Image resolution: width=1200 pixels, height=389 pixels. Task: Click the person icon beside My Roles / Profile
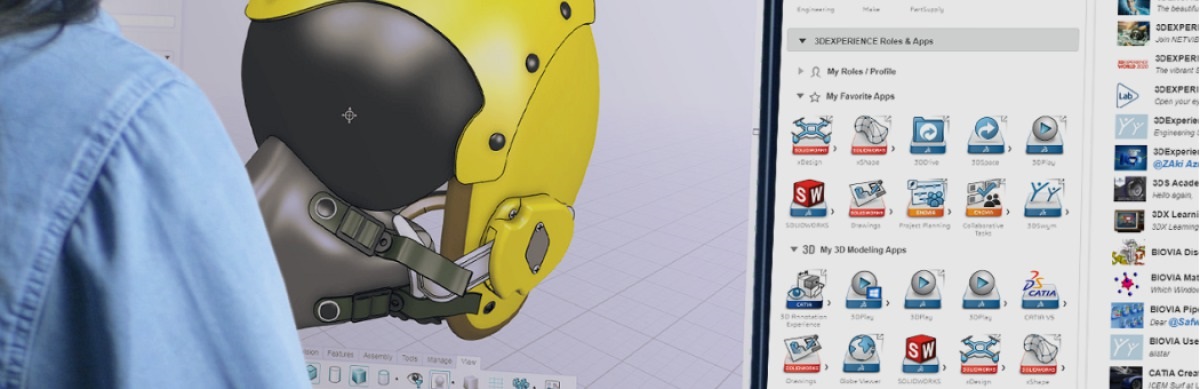point(816,72)
